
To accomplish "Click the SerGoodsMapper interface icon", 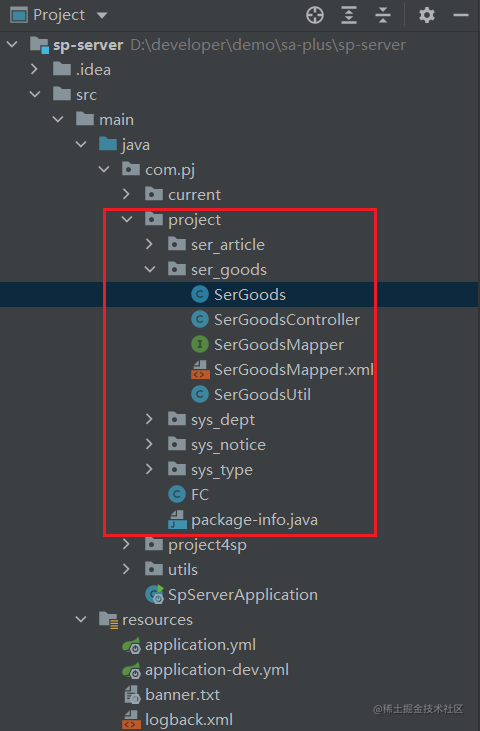I will pos(200,344).
